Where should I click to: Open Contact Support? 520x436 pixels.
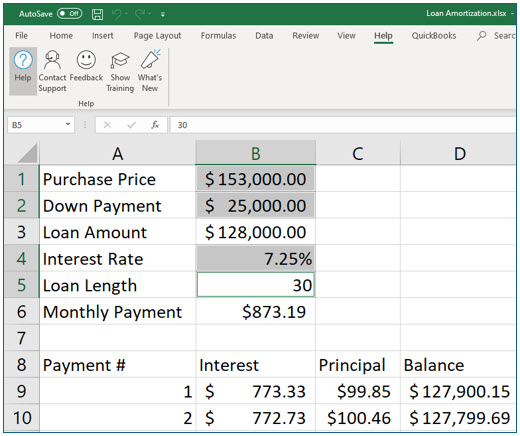52,71
